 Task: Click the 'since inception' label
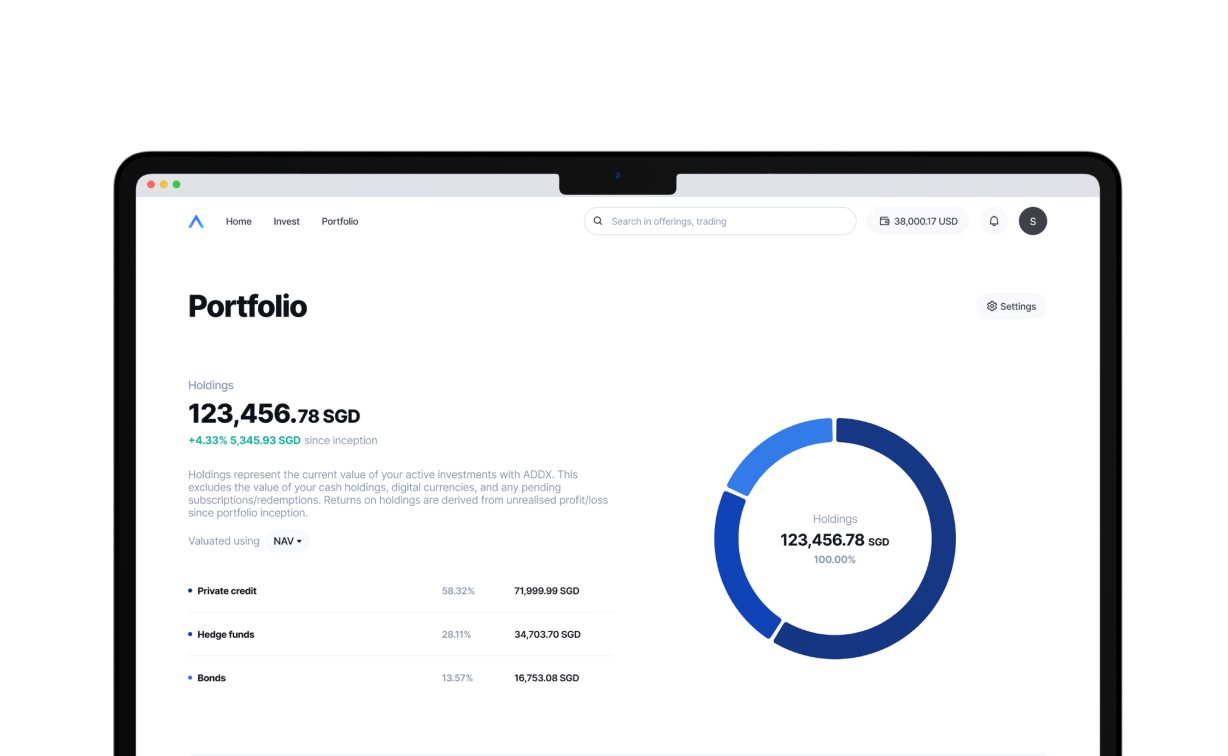(x=341, y=440)
